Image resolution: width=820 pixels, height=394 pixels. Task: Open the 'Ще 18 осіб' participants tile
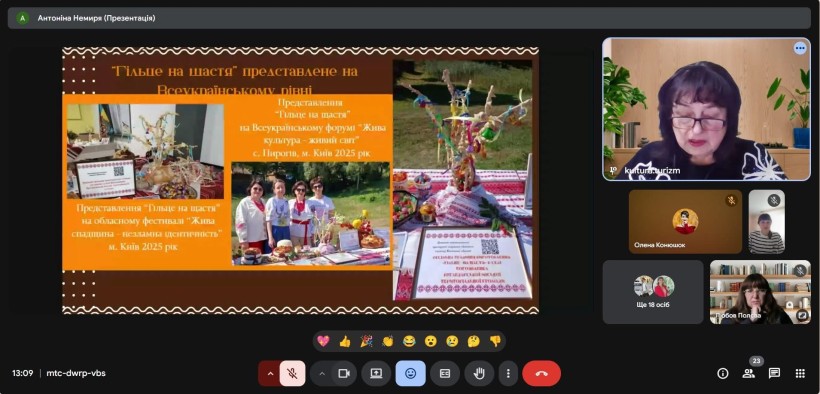coord(653,292)
